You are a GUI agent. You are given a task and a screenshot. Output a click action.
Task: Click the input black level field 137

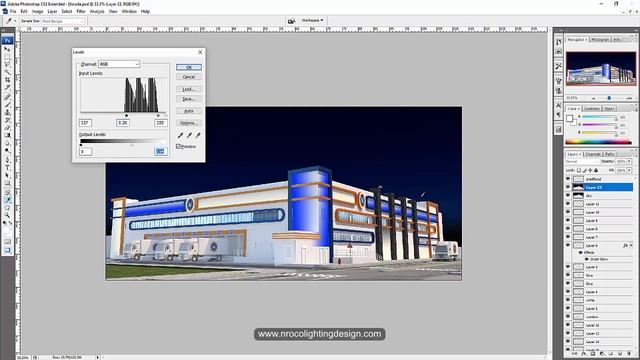[x=85, y=123]
